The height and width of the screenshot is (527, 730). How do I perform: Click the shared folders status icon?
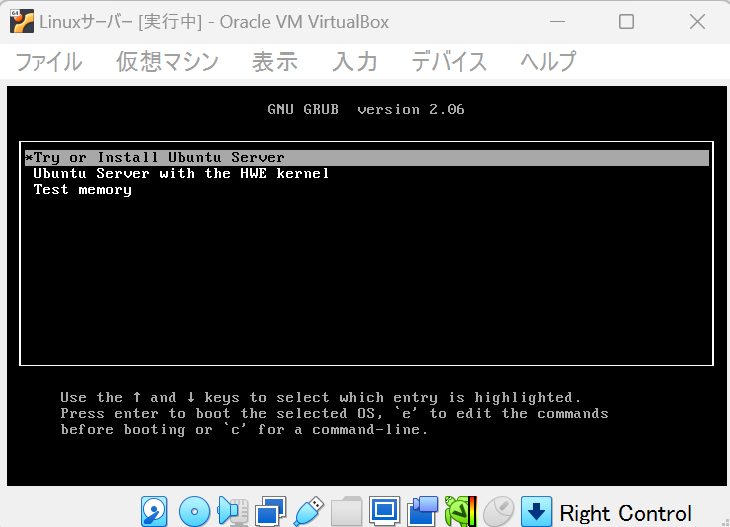[x=346, y=511]
